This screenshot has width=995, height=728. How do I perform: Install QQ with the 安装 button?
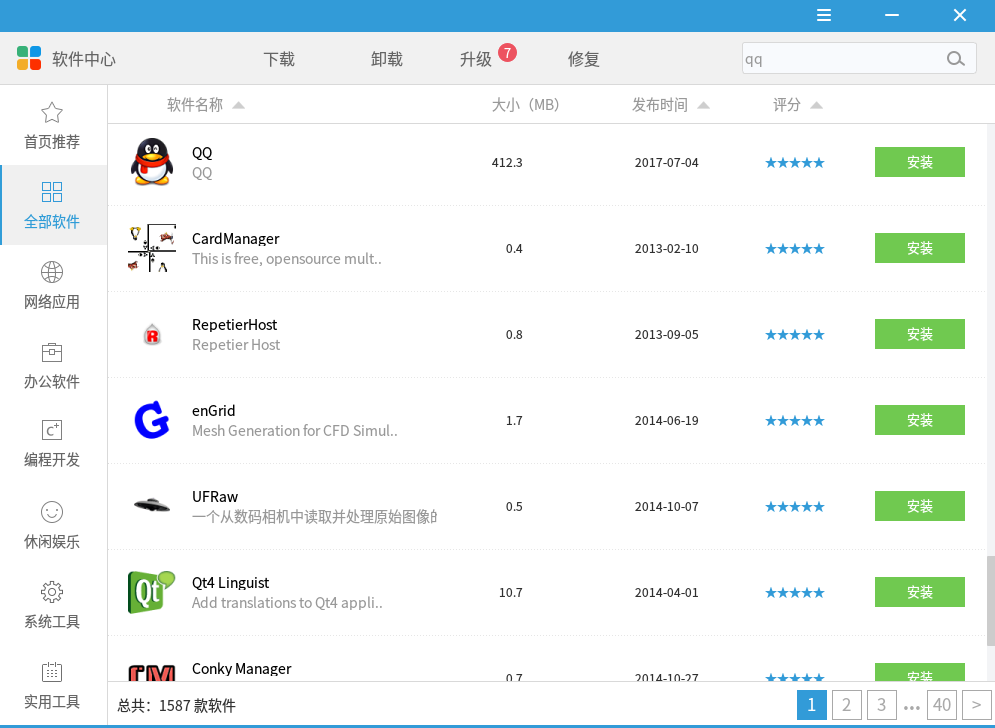[919, 162]
